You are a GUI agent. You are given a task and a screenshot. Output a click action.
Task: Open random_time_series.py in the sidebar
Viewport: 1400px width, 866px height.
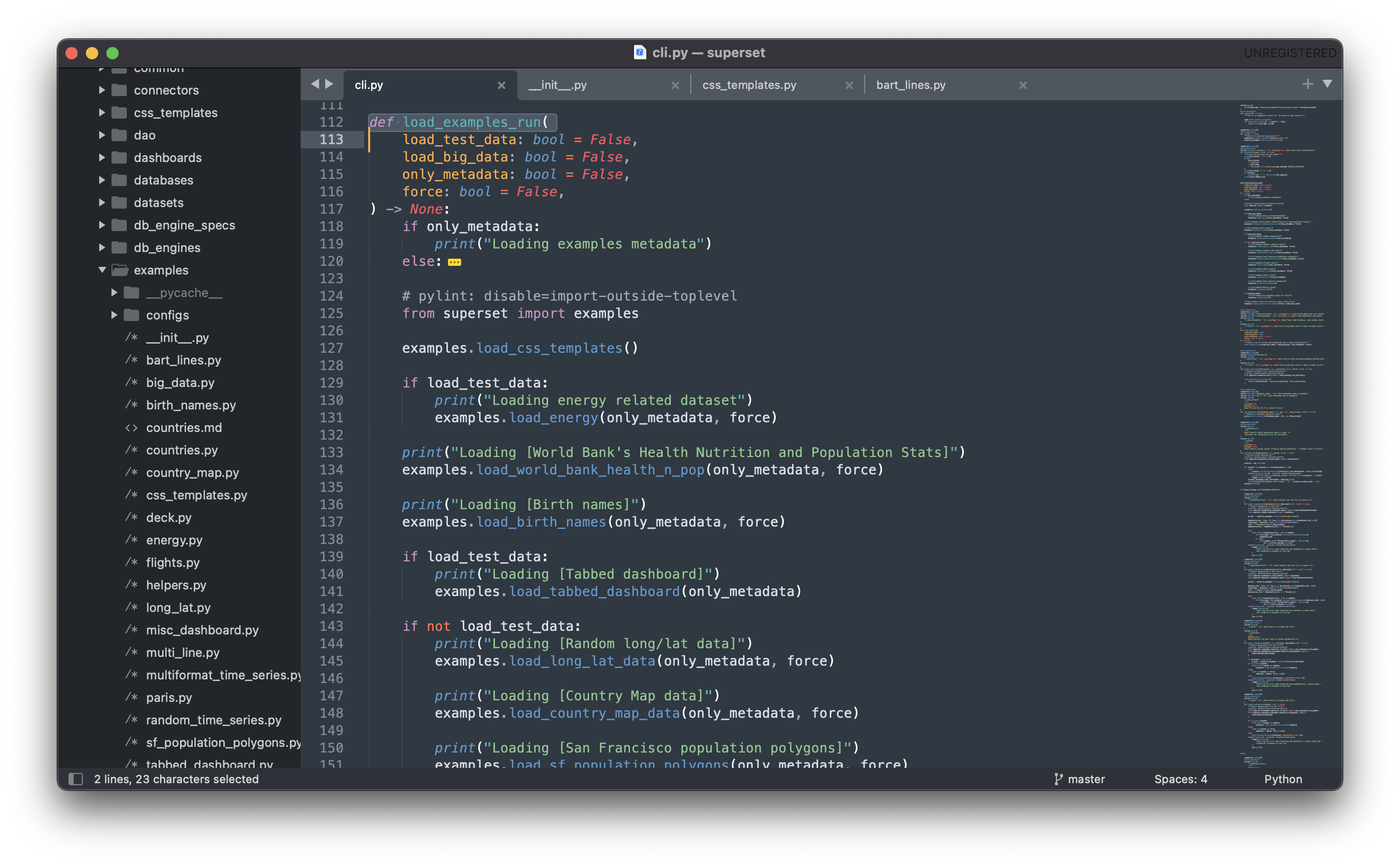click(214, 720)
